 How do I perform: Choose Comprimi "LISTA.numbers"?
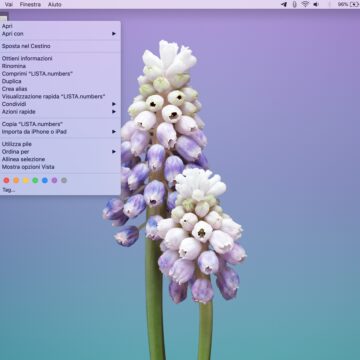click(60, 74)
